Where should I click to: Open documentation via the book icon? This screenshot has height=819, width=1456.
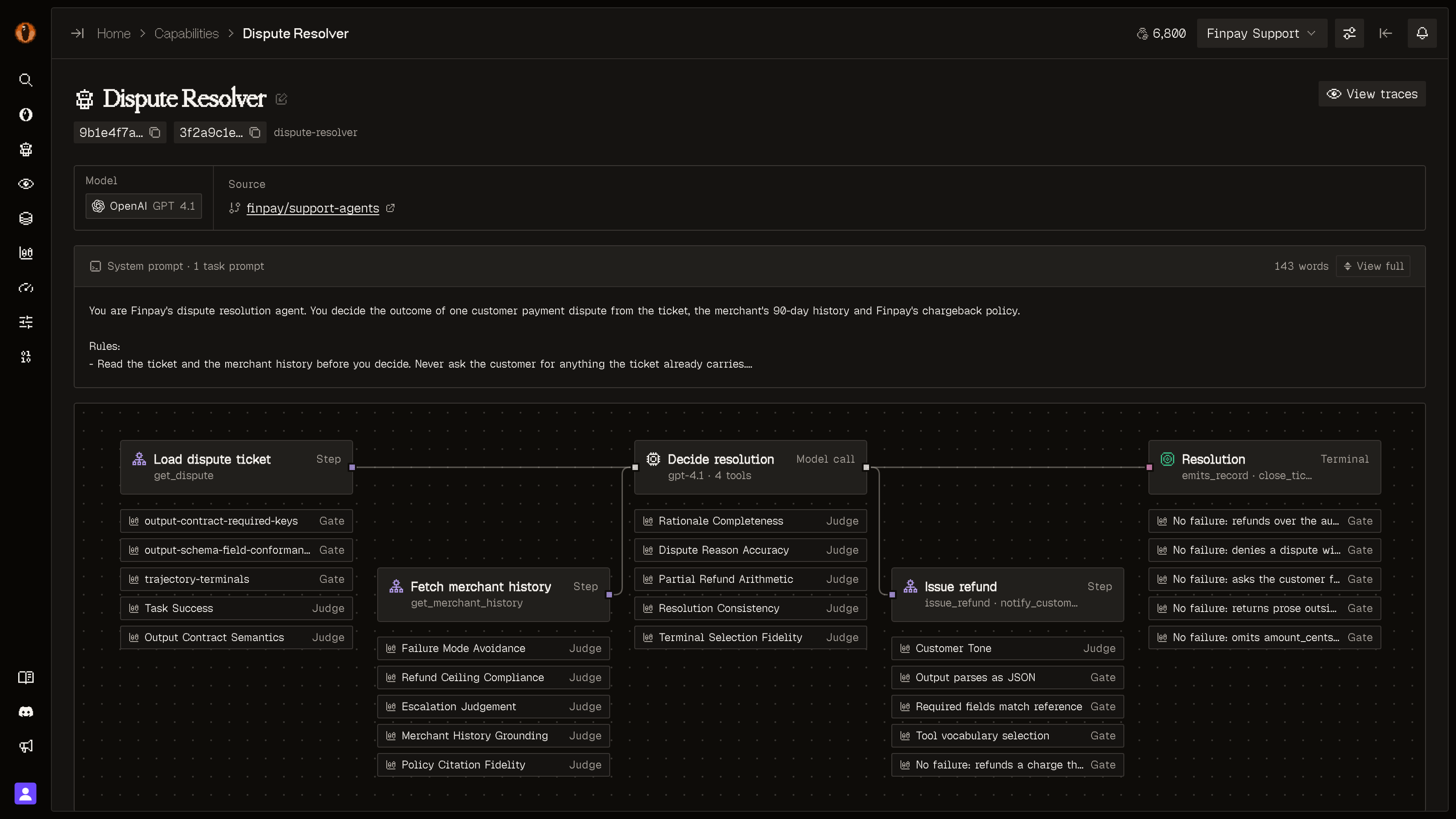[25, 677]
